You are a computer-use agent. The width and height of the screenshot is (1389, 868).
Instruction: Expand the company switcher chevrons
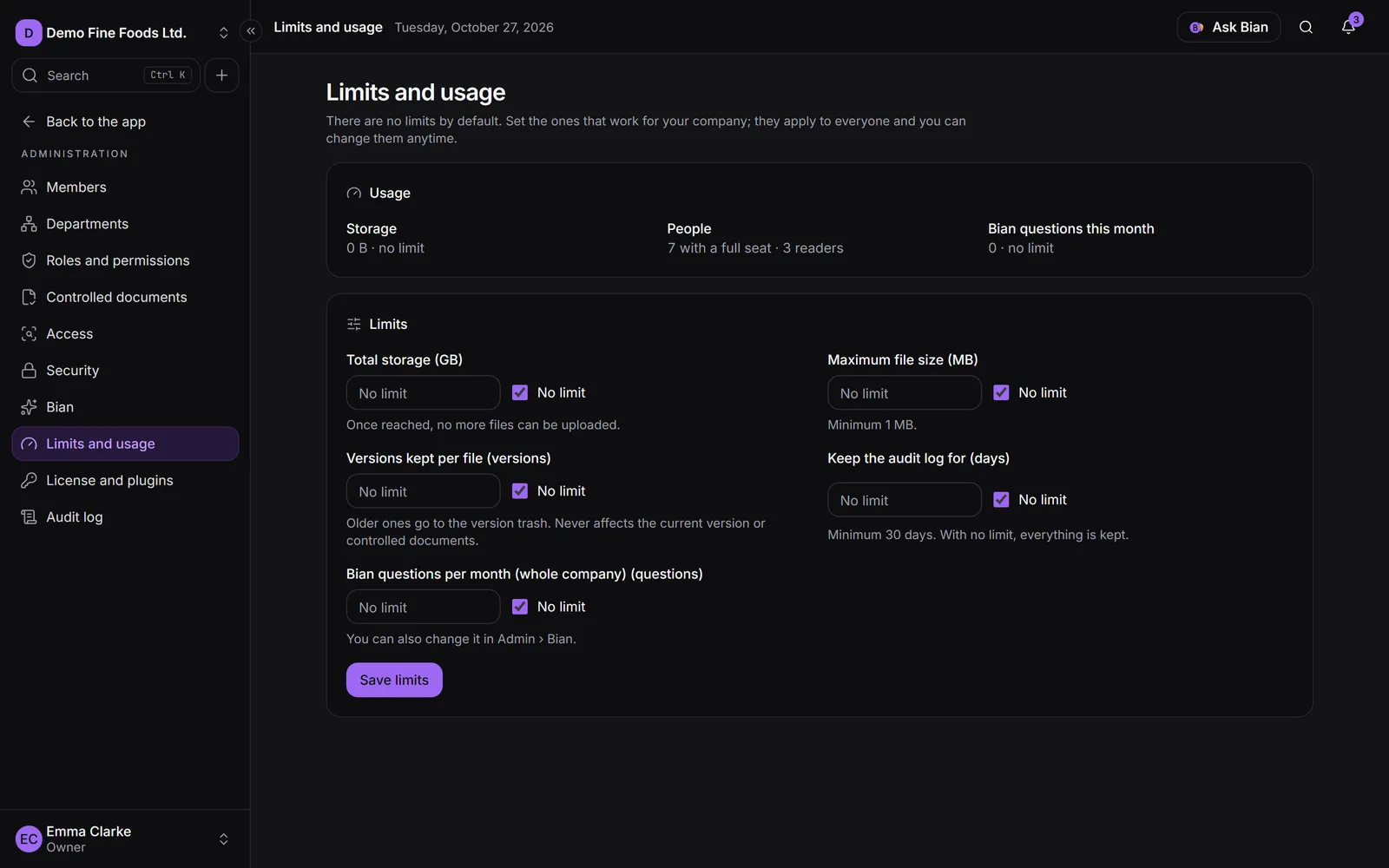point(223,33)
